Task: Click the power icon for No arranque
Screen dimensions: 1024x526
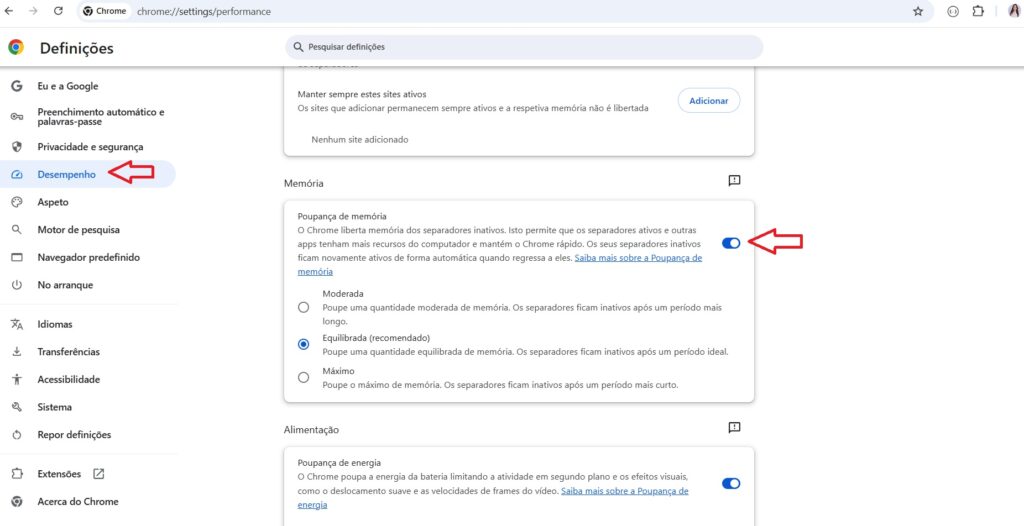Action: click(x=17, y=285)
